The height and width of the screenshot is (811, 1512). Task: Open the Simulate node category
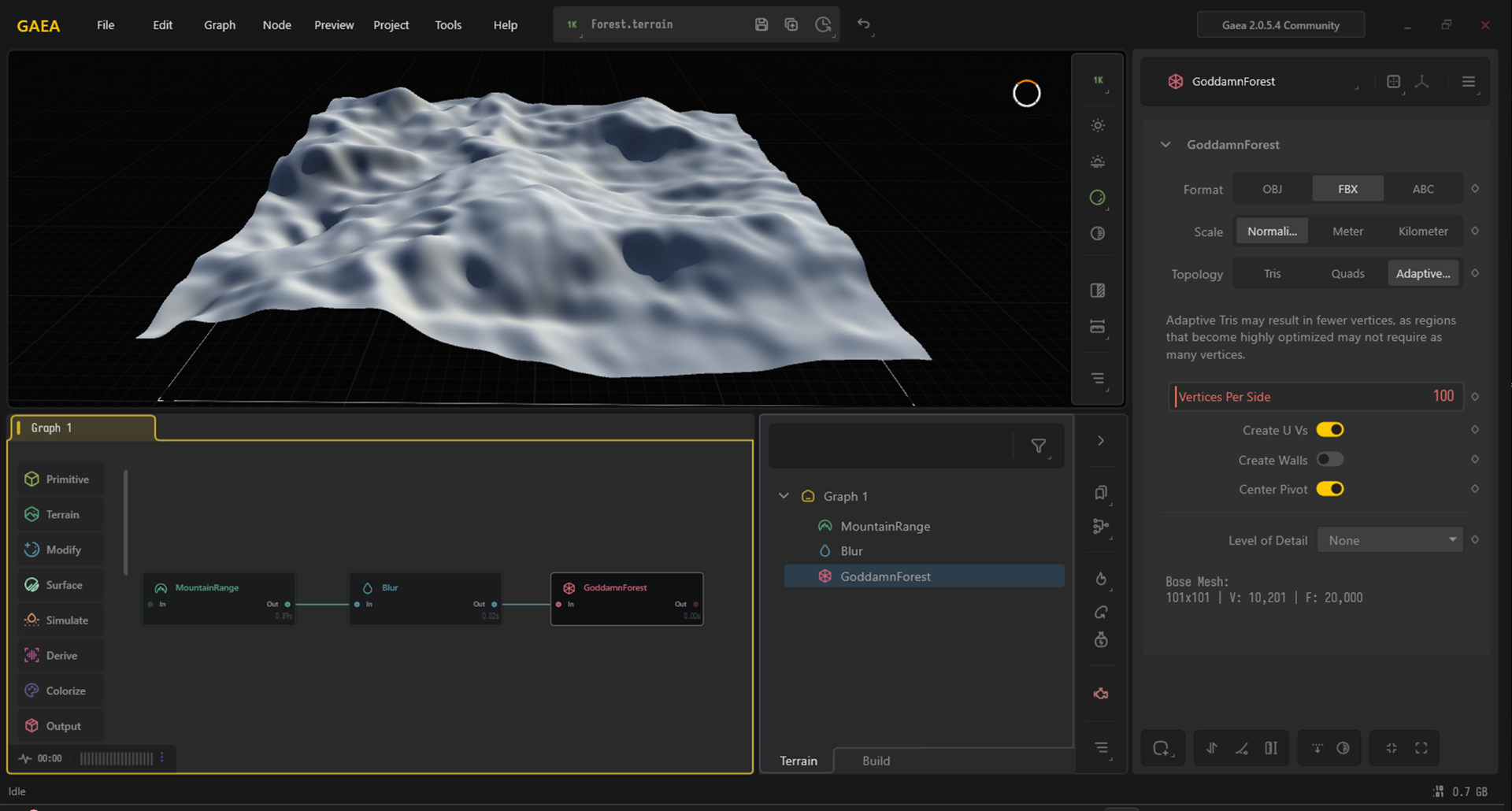(x=61, y=620)
